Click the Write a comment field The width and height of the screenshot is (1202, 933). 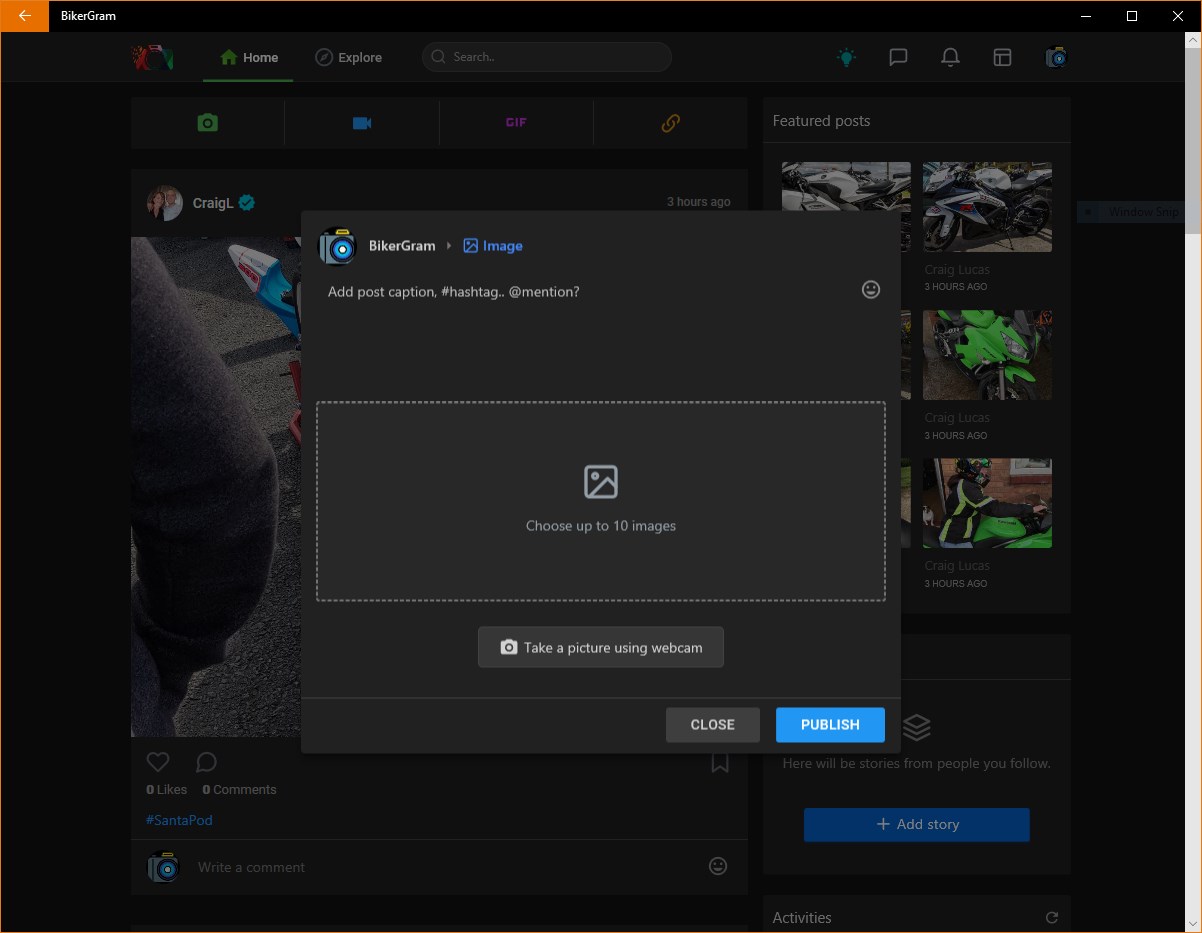pos(445,867)
